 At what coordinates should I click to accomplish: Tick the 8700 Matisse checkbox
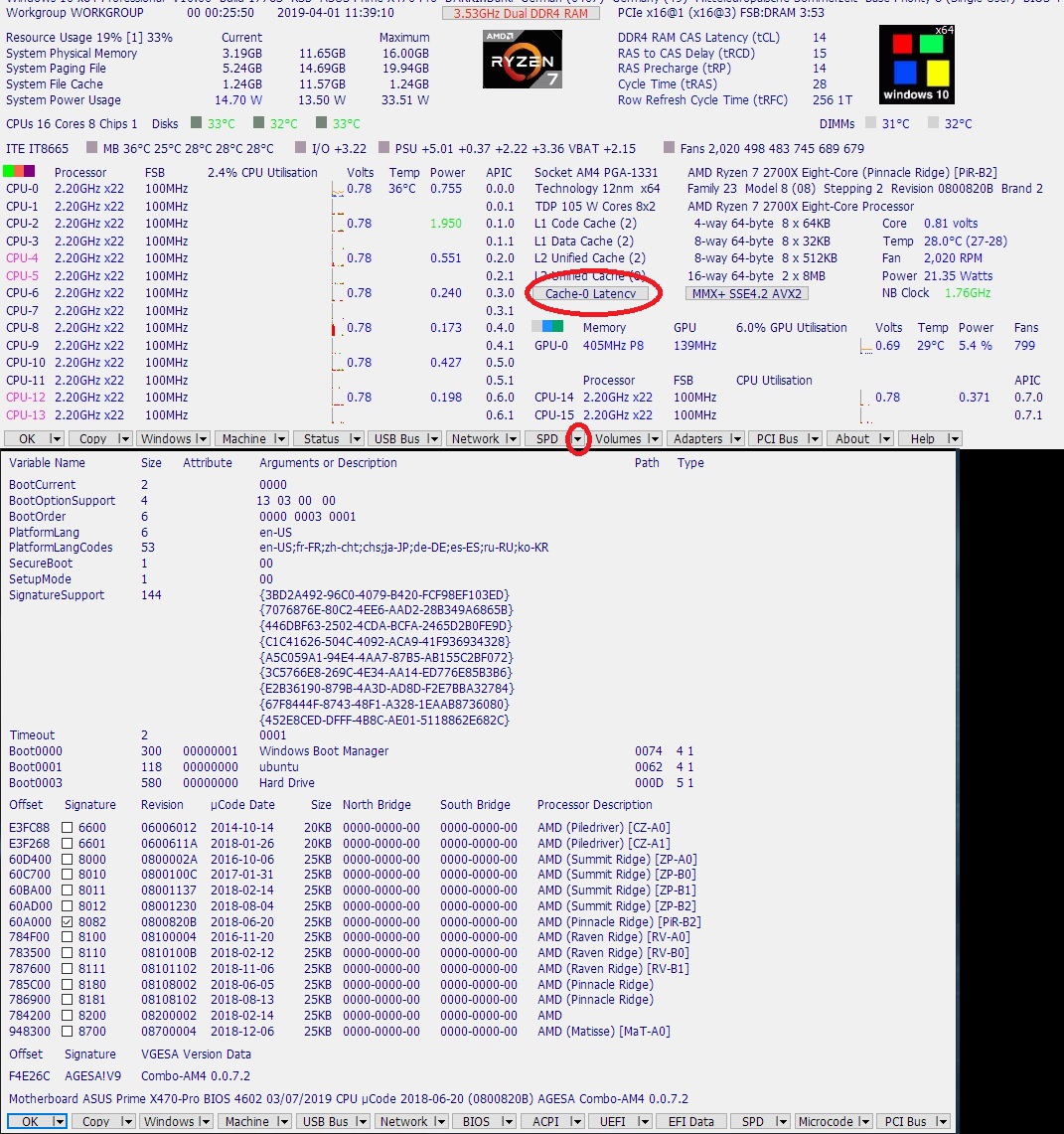(68, 1031)
